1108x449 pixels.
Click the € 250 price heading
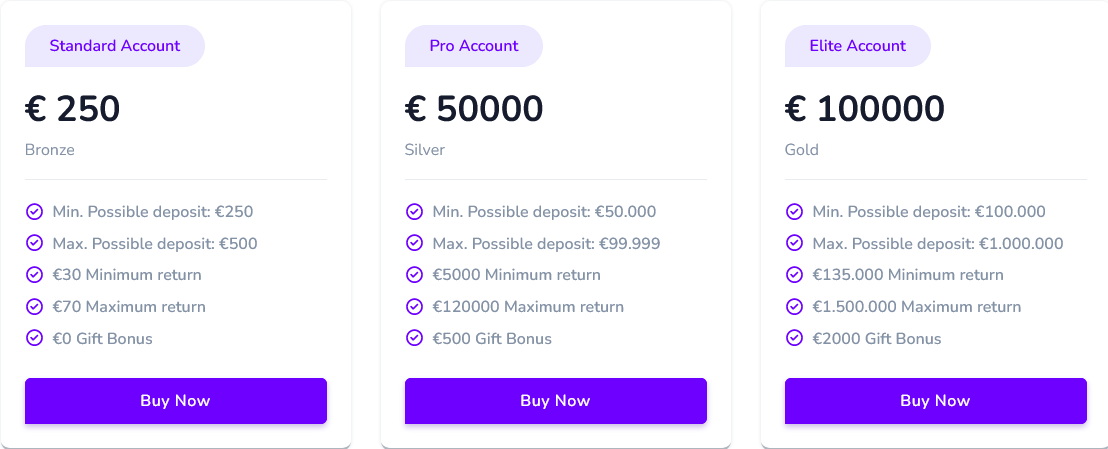[x=73, y=110]
